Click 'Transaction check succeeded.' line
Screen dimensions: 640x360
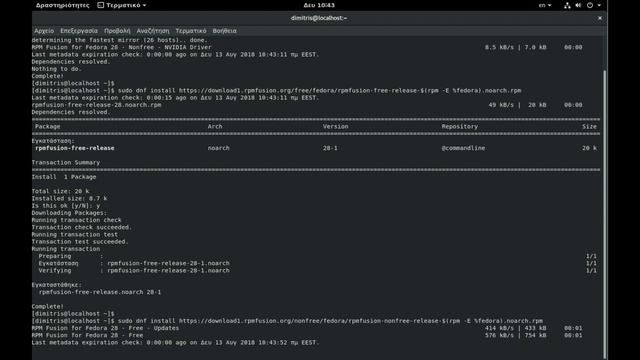tap(82, 227)
